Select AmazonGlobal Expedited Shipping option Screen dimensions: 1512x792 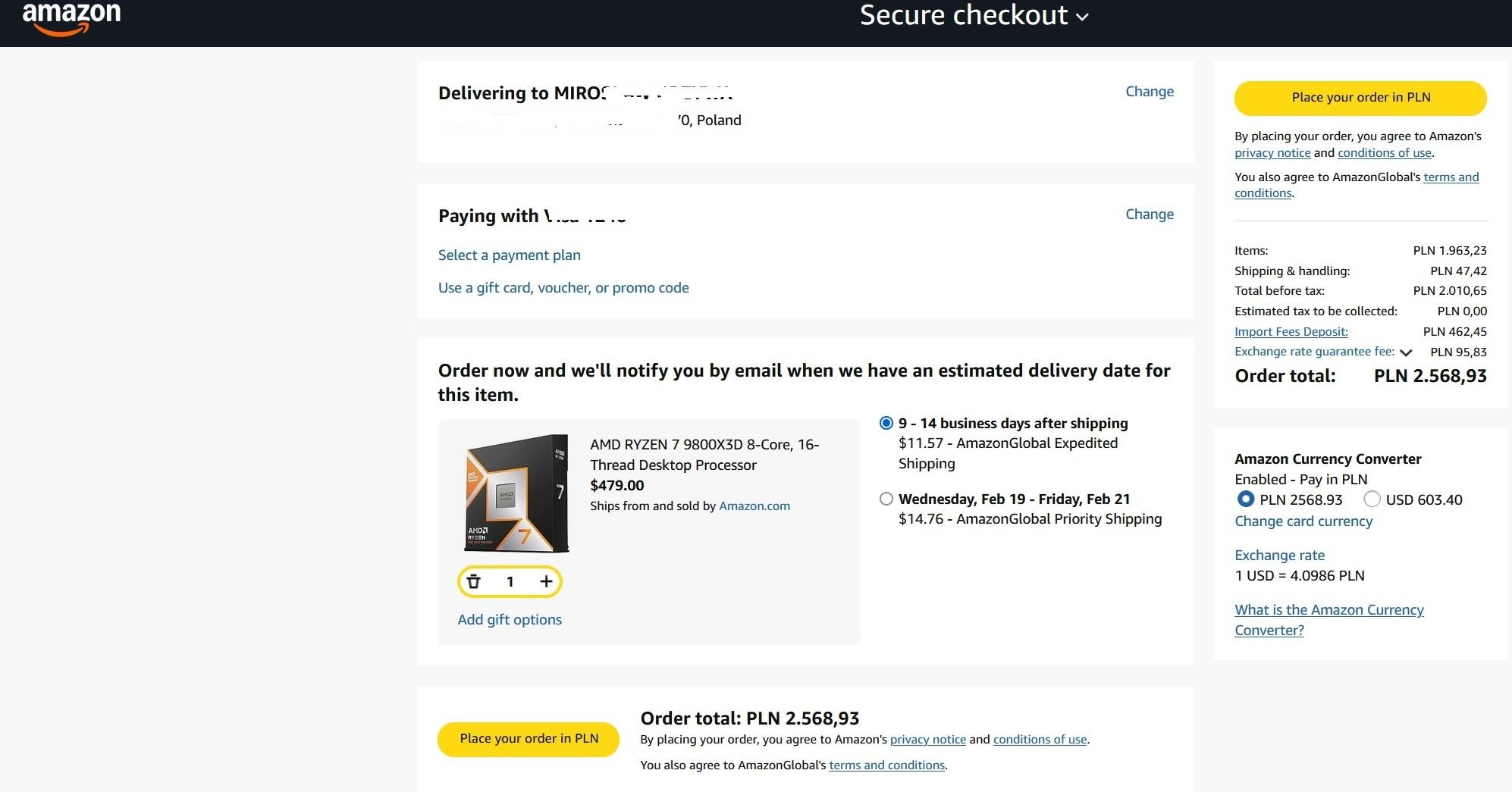(x=886, y=423)
